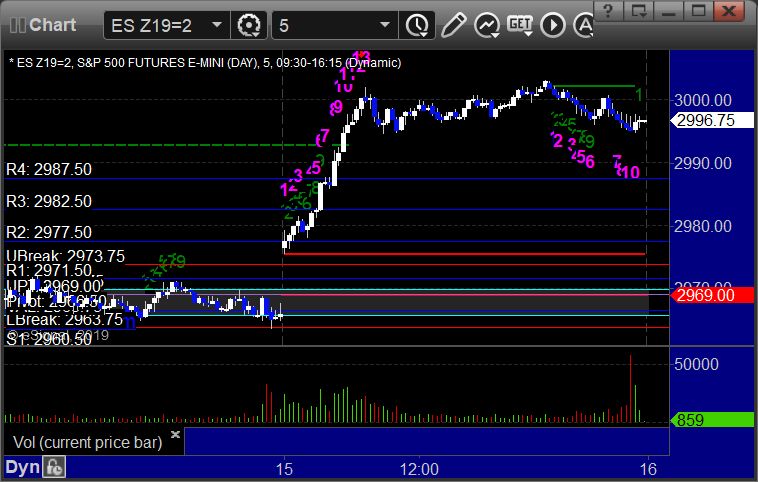The image size is (758, 482).
Task: Click the GET indicators icon
Action: click(x=520, y=24)
